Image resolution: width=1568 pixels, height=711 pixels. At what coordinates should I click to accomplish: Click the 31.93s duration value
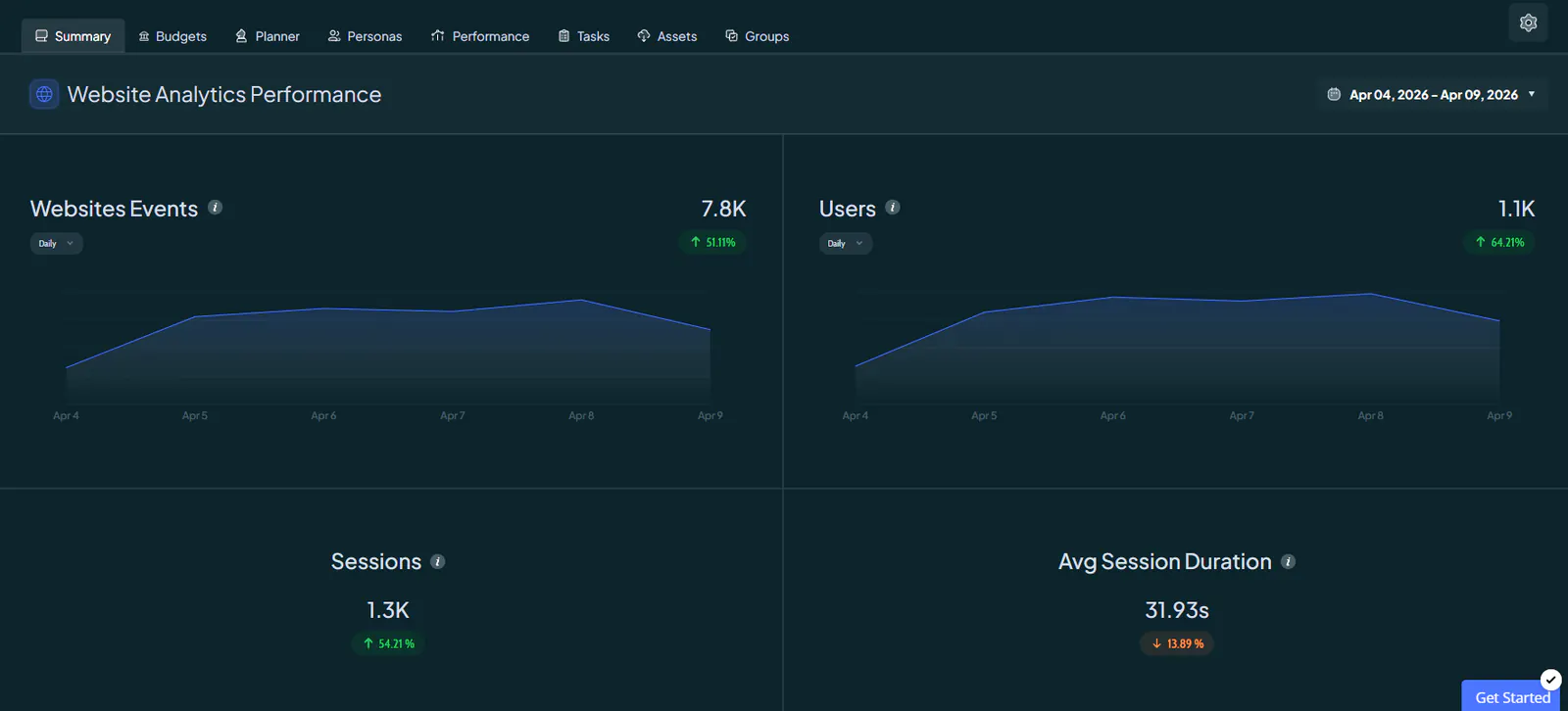(1177, 610)
